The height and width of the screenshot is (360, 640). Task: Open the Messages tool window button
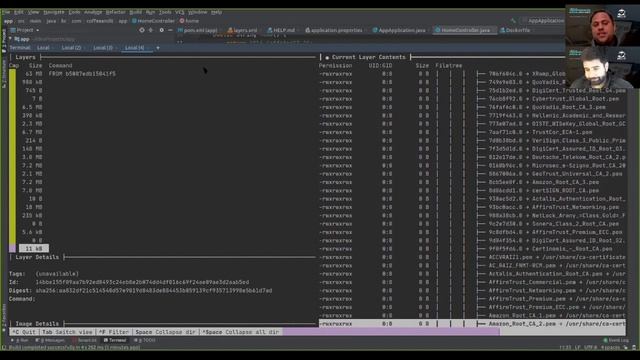tap(51, 340)
